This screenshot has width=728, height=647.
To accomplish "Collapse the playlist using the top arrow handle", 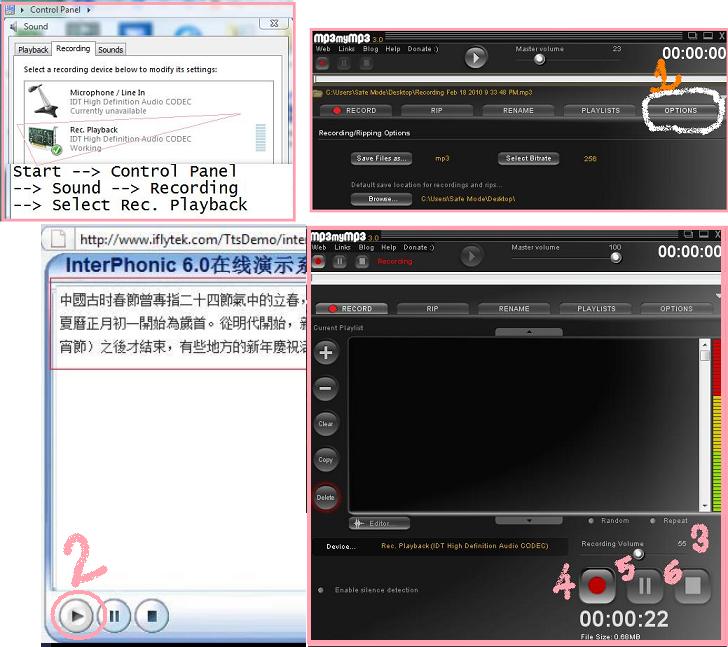I will 529,332.
